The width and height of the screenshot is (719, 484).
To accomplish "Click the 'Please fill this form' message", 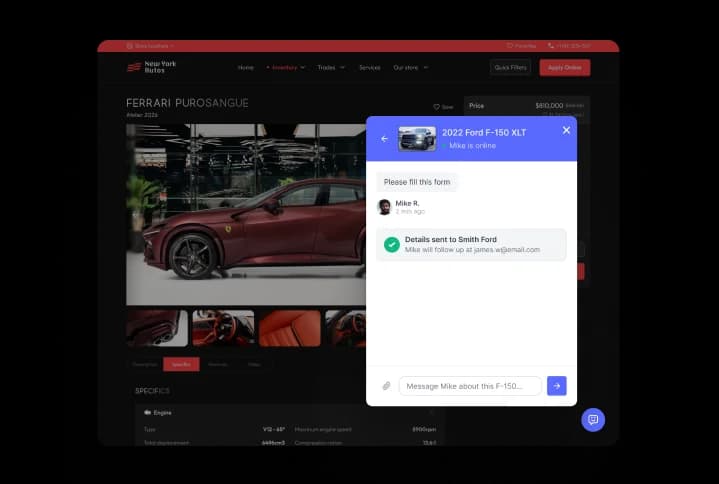I will pyautogui.click(x=417, y=182).
